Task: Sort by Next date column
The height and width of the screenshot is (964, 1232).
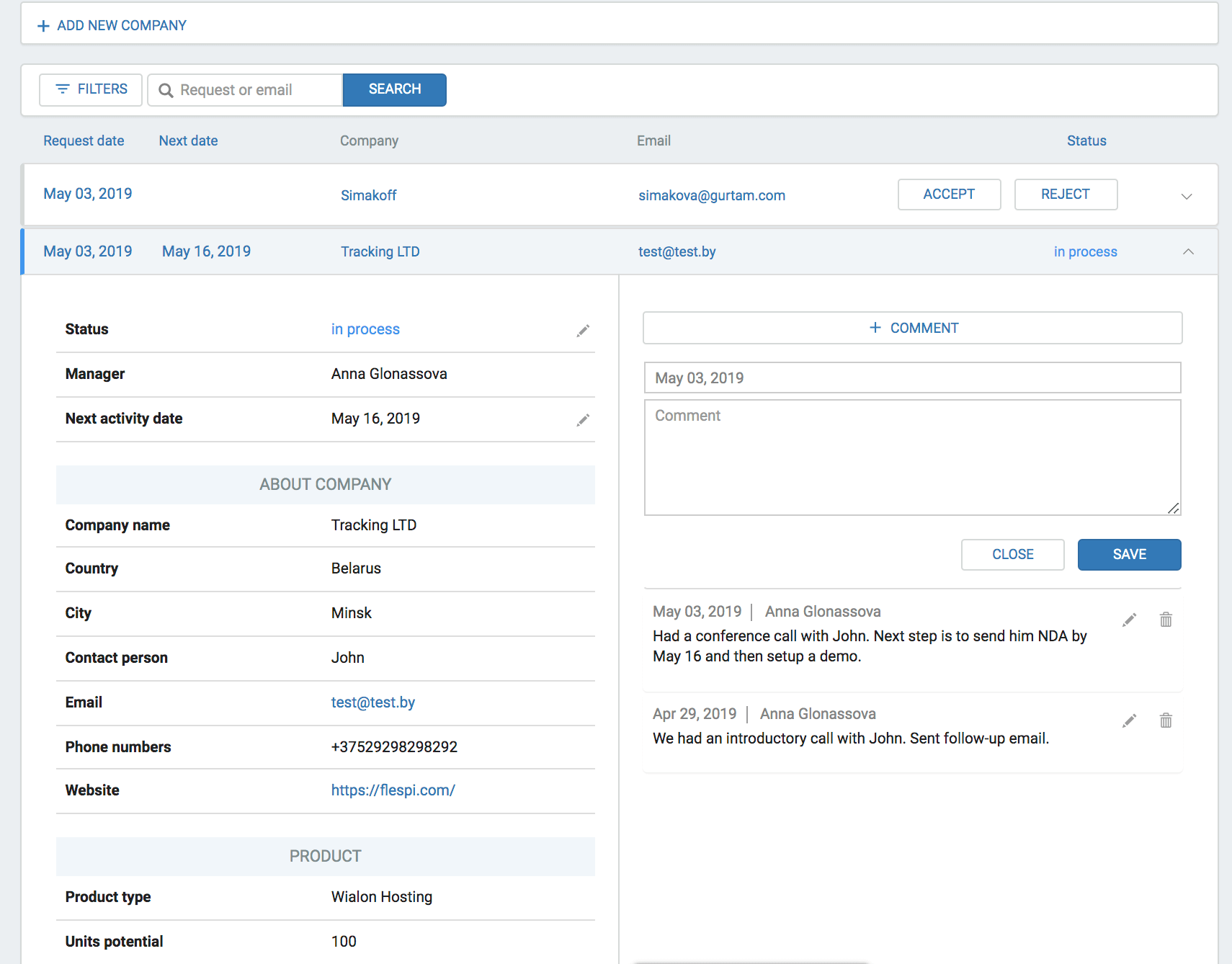Action: (188, 141)
